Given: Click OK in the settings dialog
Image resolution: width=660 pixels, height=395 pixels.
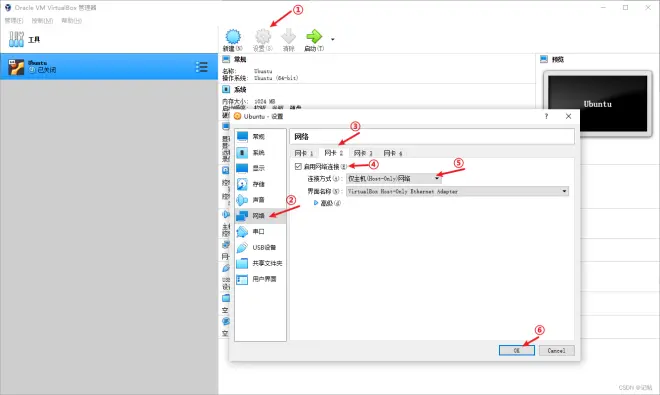Looking at the screenshot, I should pyautogui.click(x=516, y=350).
